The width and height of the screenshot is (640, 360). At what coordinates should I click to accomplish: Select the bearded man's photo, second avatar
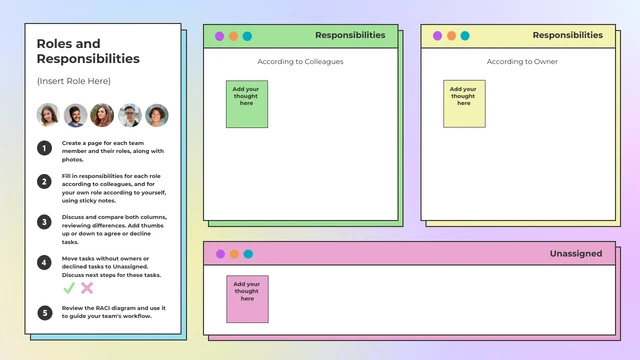(x=76, y=115)
